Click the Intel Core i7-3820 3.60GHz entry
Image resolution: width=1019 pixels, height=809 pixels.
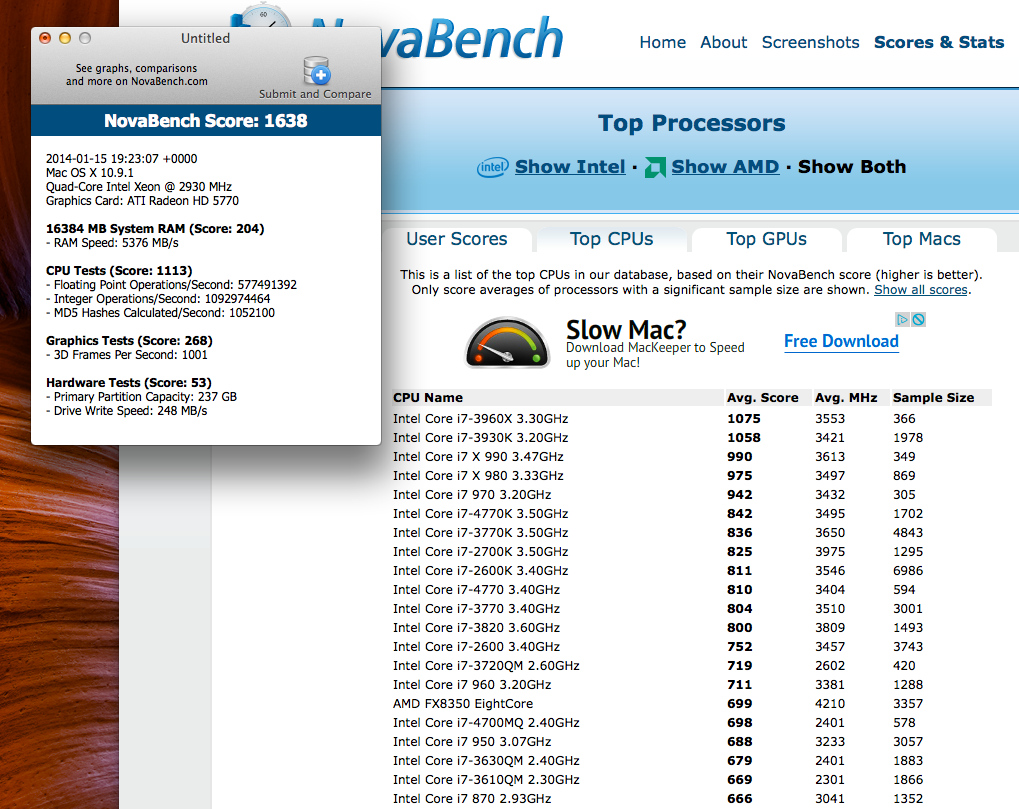pyautogui.click(x=476, y=628)
